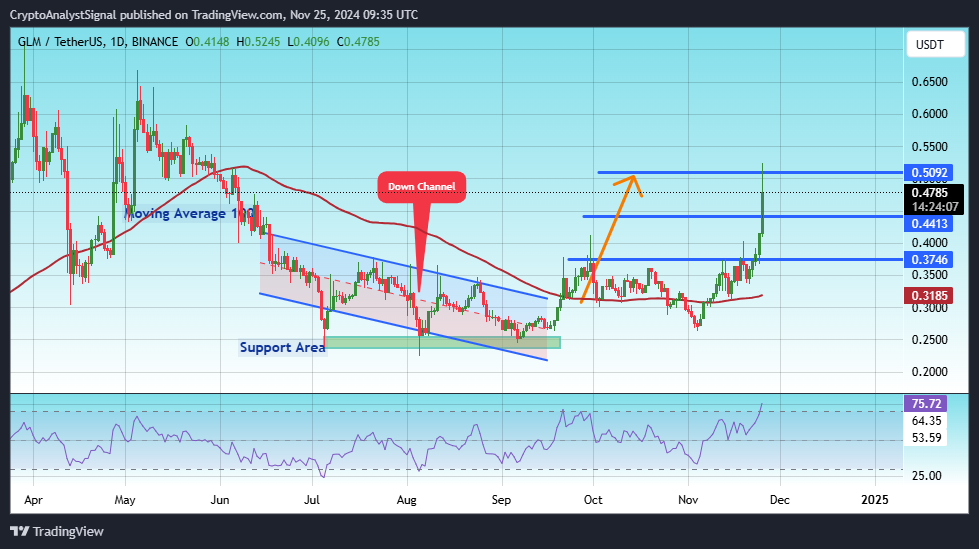Click the 0.4413 blue price label
The image size is (979, 549).
(x=929, y=224)
